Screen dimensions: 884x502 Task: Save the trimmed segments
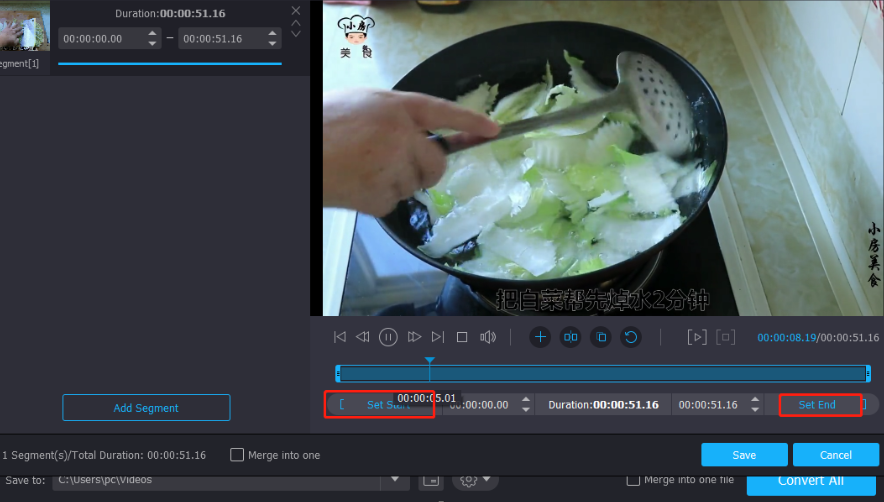pyautogui.click(x=744, y=455)
